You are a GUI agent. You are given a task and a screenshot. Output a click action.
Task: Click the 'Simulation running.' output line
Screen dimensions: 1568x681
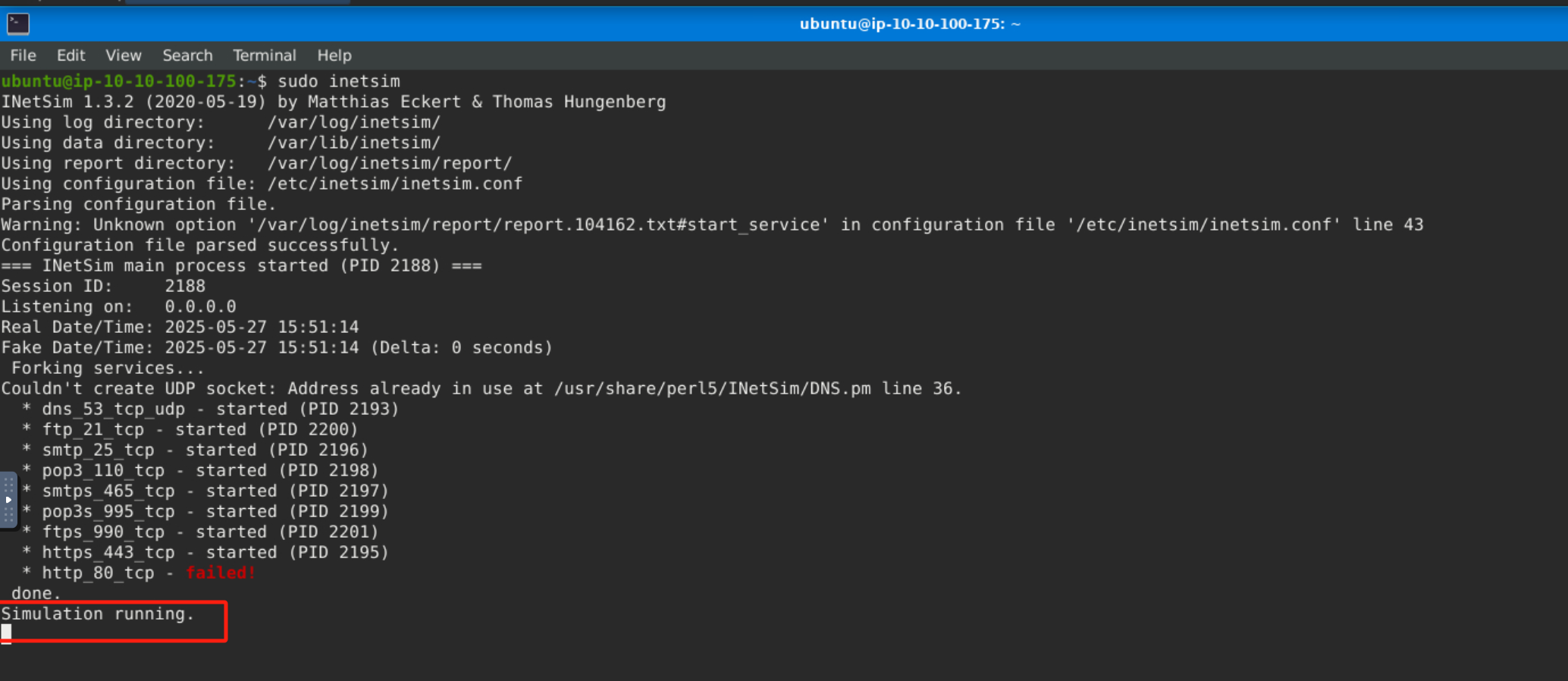click(x=98, y=614)
